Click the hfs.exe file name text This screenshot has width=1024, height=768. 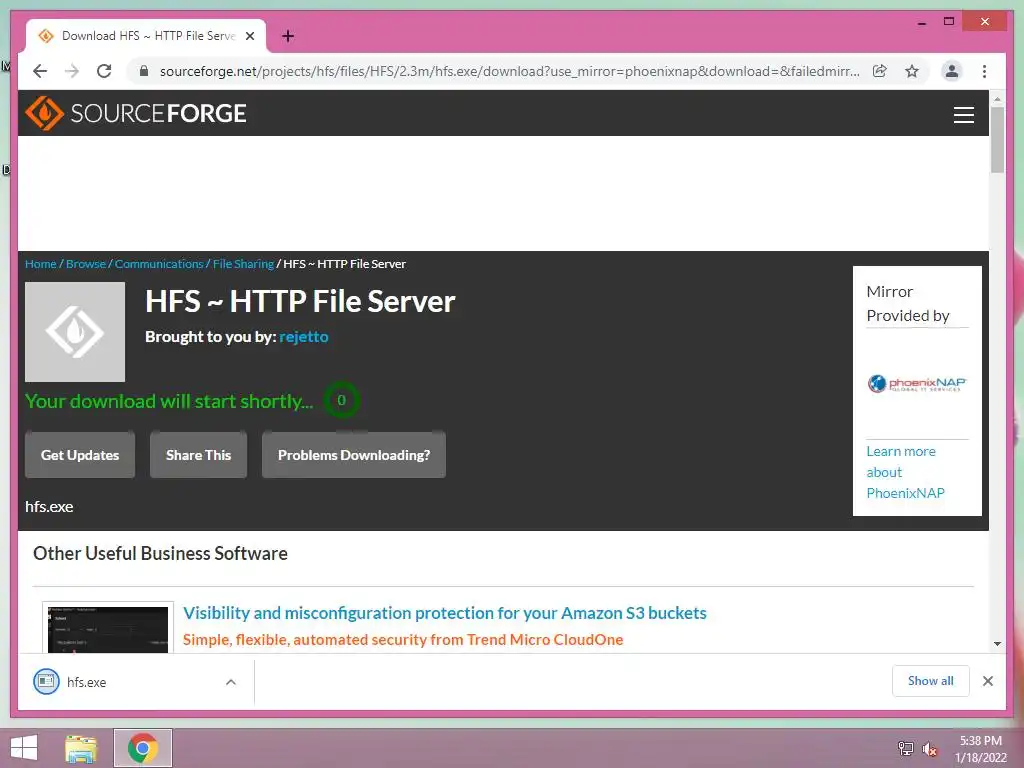49,507
